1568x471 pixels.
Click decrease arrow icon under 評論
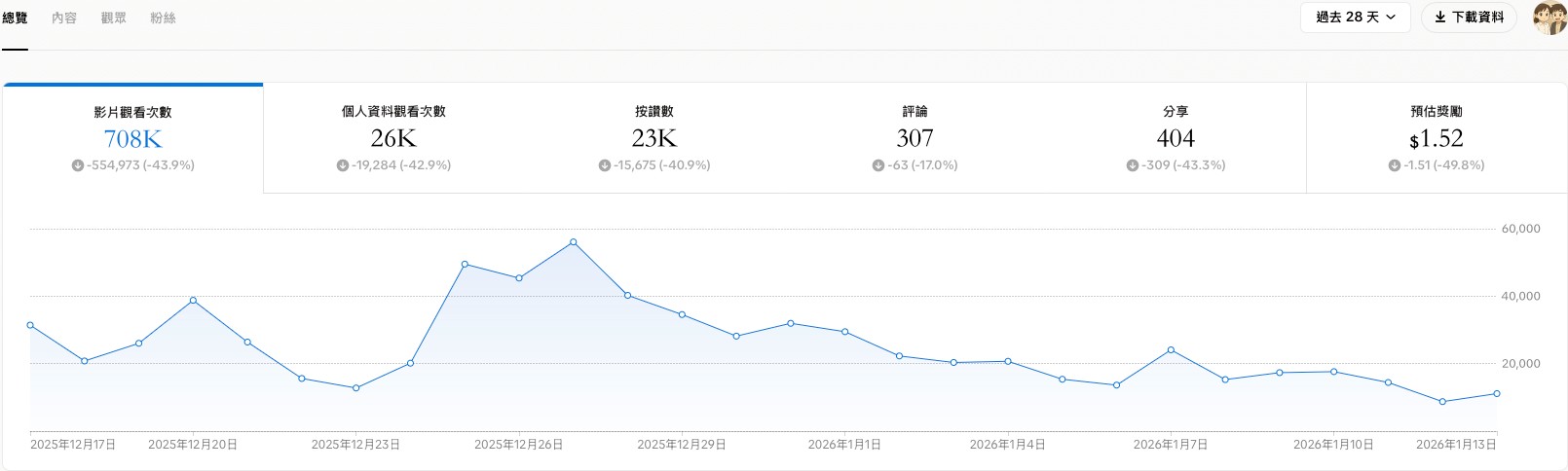tap(878, 165)
